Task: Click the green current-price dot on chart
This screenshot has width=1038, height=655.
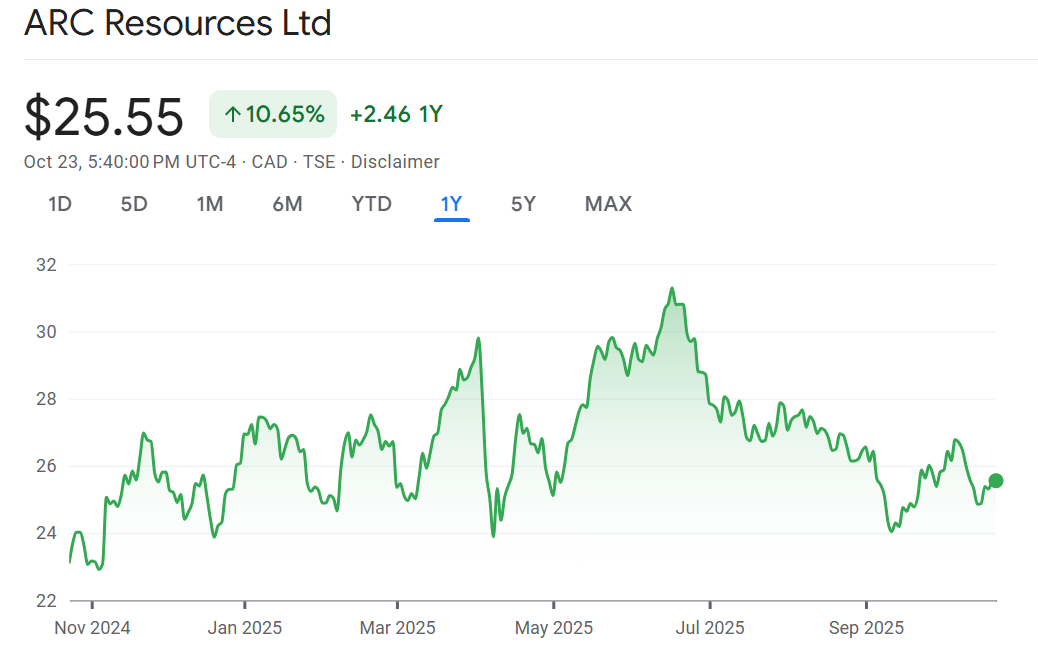Action: 995,481
